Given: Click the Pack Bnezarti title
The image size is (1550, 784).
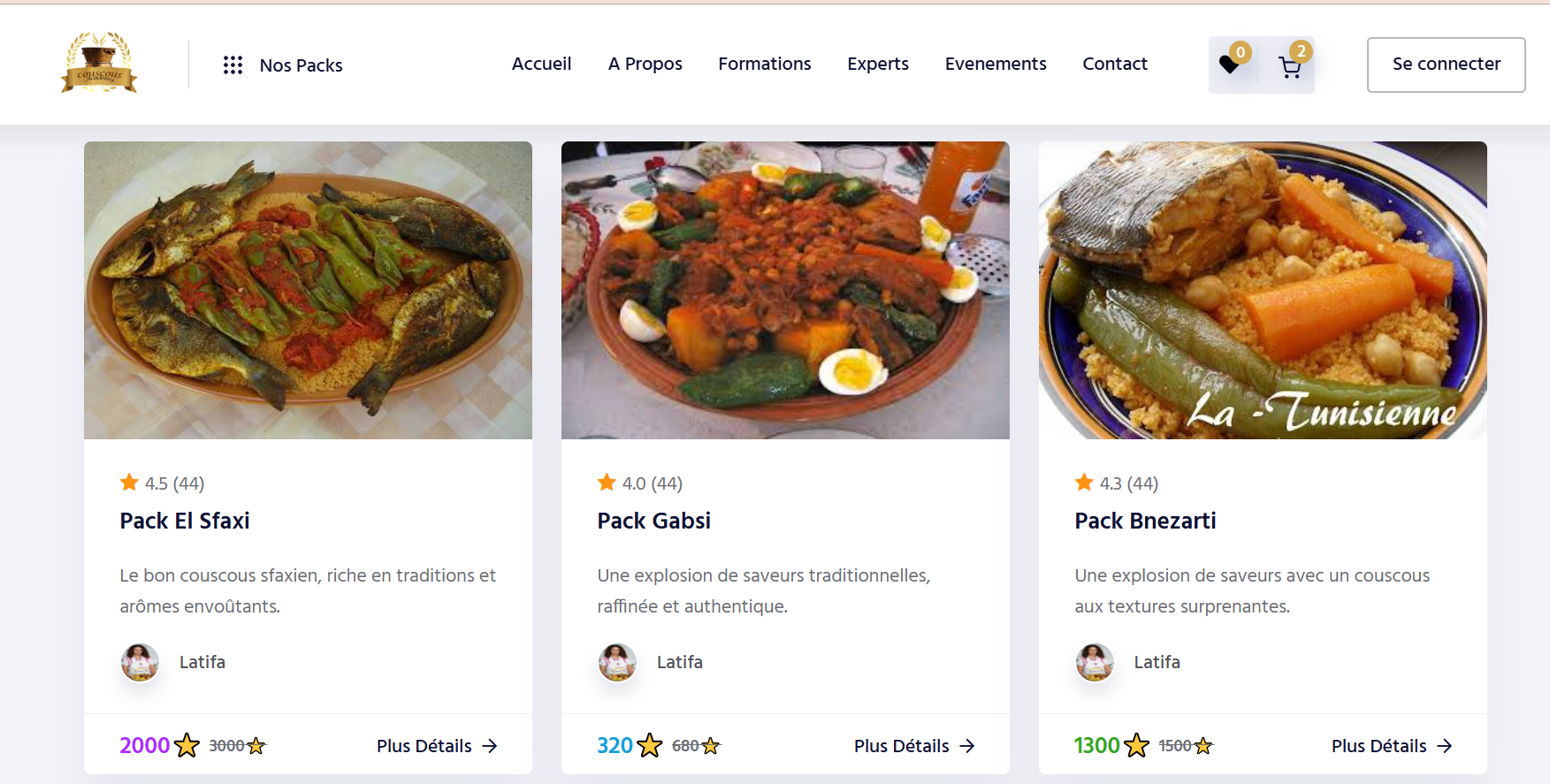Looking at the screenshot, I should (x=1145, y=521).
